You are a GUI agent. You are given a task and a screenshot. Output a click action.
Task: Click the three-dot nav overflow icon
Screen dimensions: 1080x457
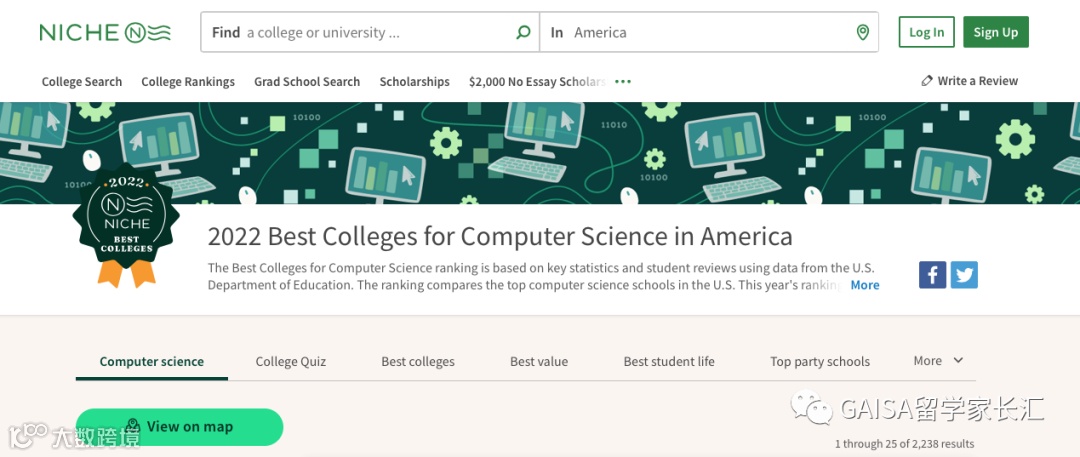pyautogui.click(x=623, y=82)
